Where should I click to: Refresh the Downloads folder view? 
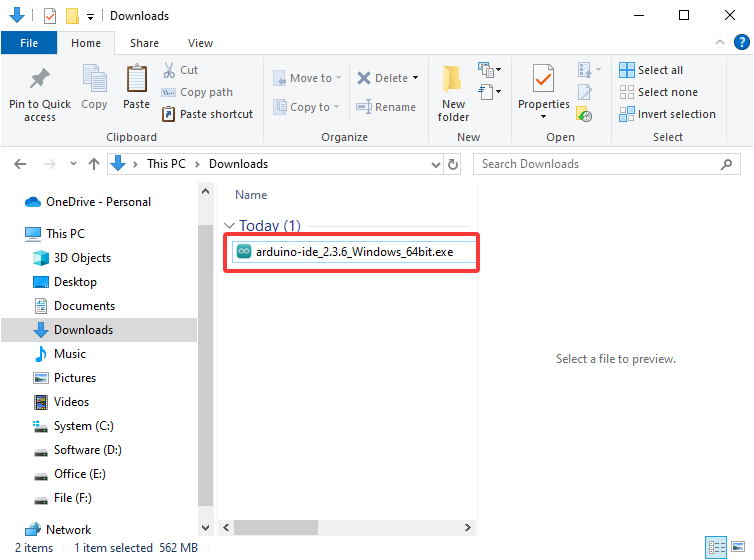(452, 164)
